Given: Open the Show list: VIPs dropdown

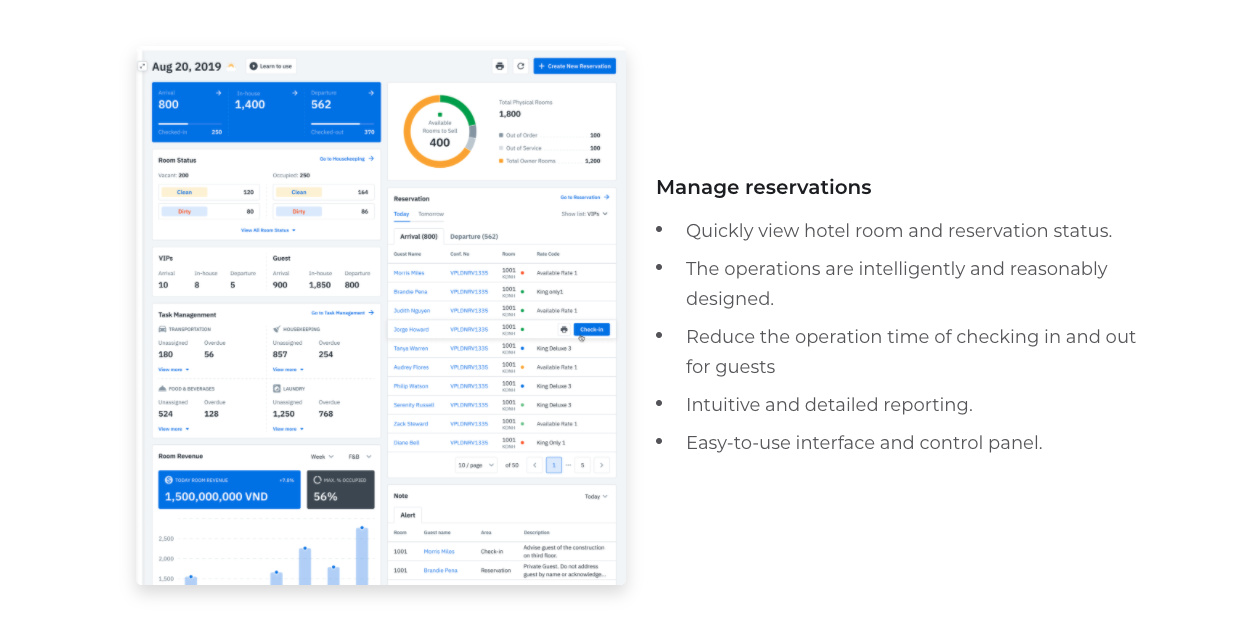Looking at the screenshot, I should point(585,214).
